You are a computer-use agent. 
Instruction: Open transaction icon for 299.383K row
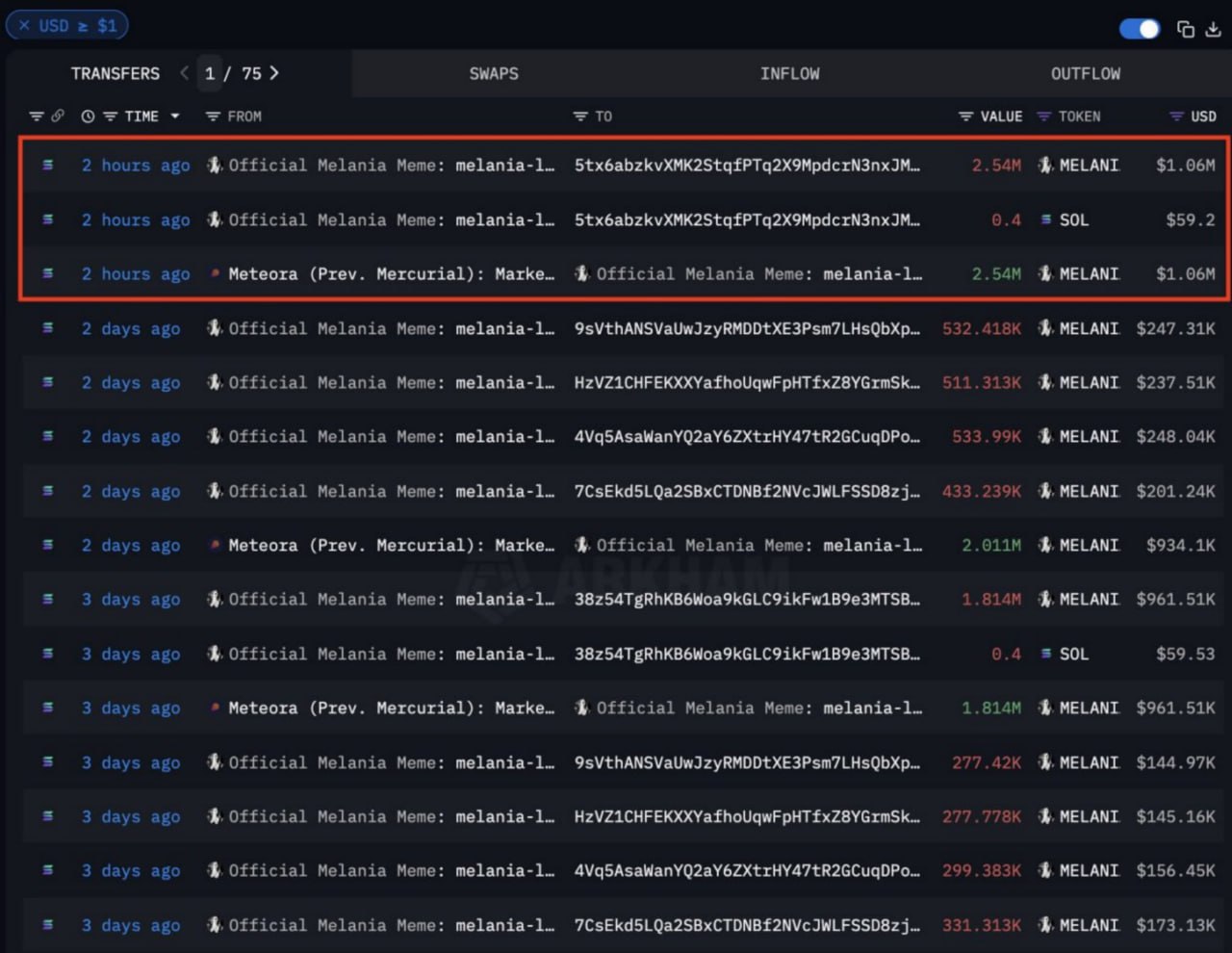pyautogui.click(x=48, y=870)
